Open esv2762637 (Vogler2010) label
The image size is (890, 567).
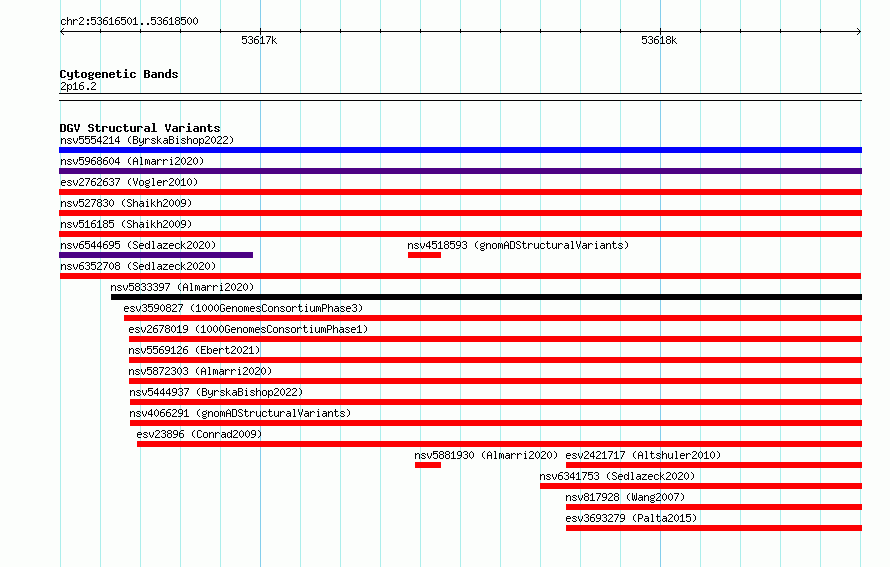129,182
